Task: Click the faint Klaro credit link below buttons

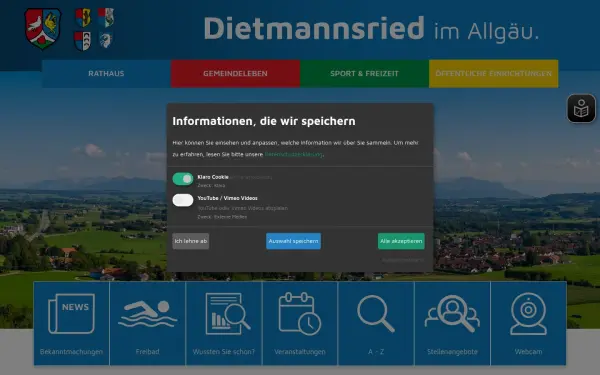Action: (x=403, y=260)
